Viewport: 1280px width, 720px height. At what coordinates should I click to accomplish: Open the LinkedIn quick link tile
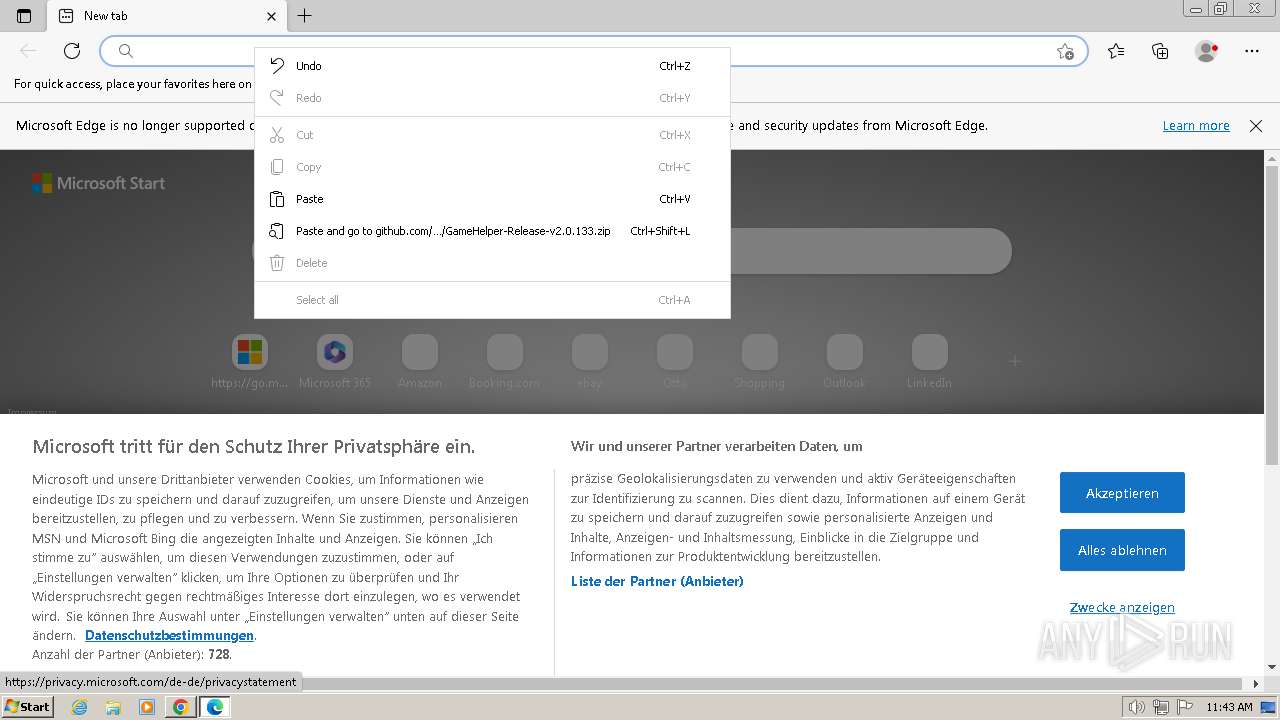click(930, 362)
